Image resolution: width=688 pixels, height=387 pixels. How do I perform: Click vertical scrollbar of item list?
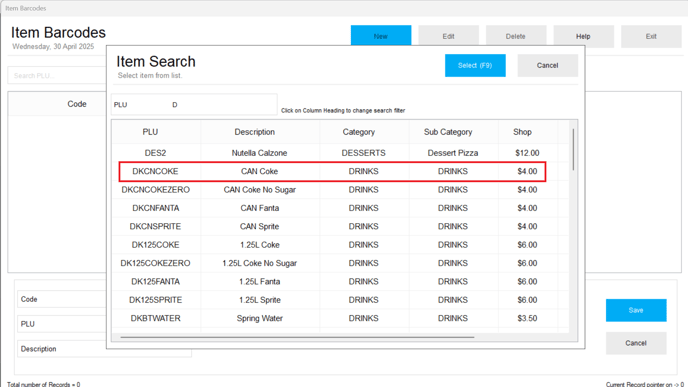(x=573, y=149)
